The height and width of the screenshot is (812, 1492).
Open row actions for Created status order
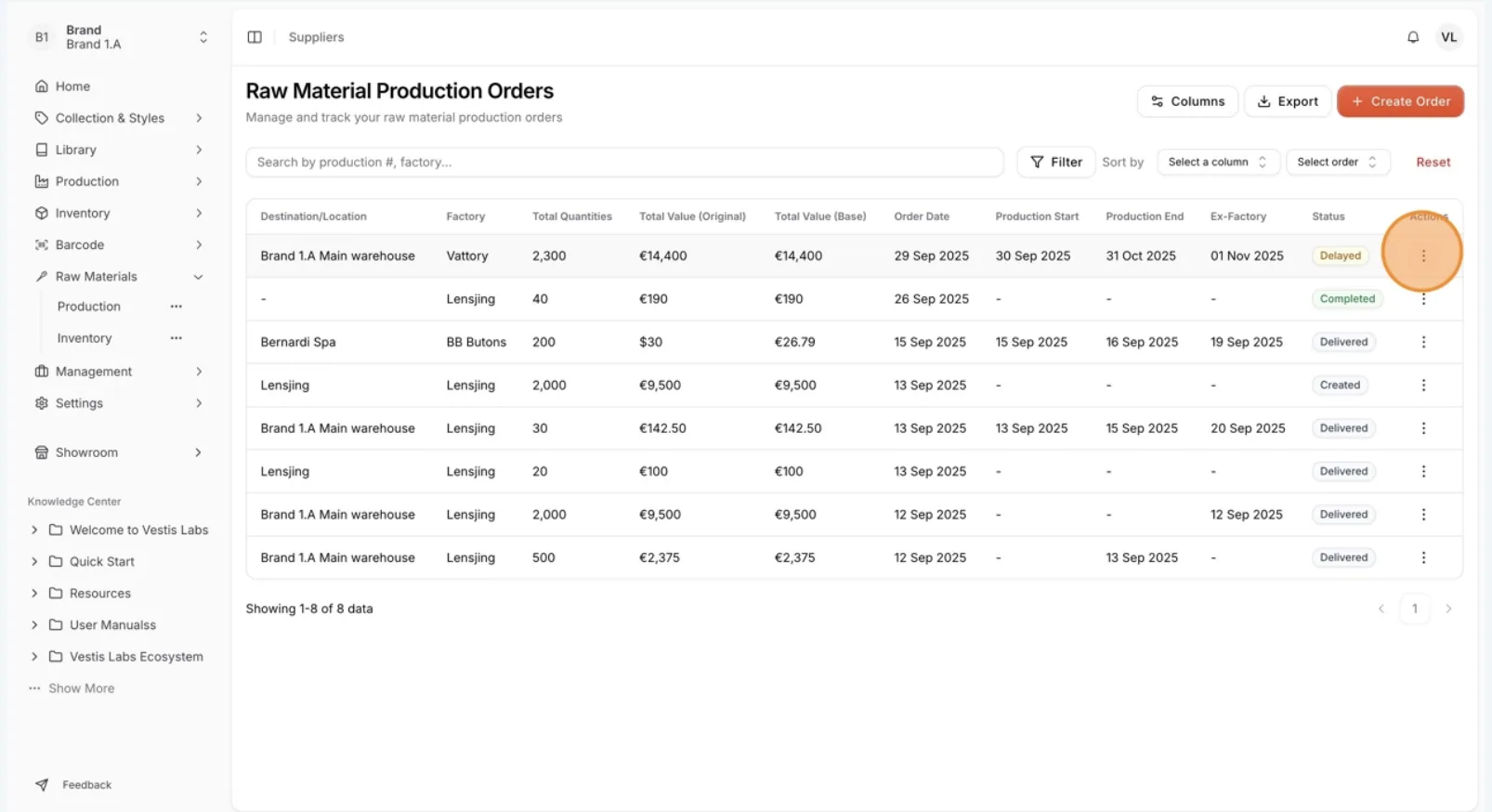pos(1423,385)
